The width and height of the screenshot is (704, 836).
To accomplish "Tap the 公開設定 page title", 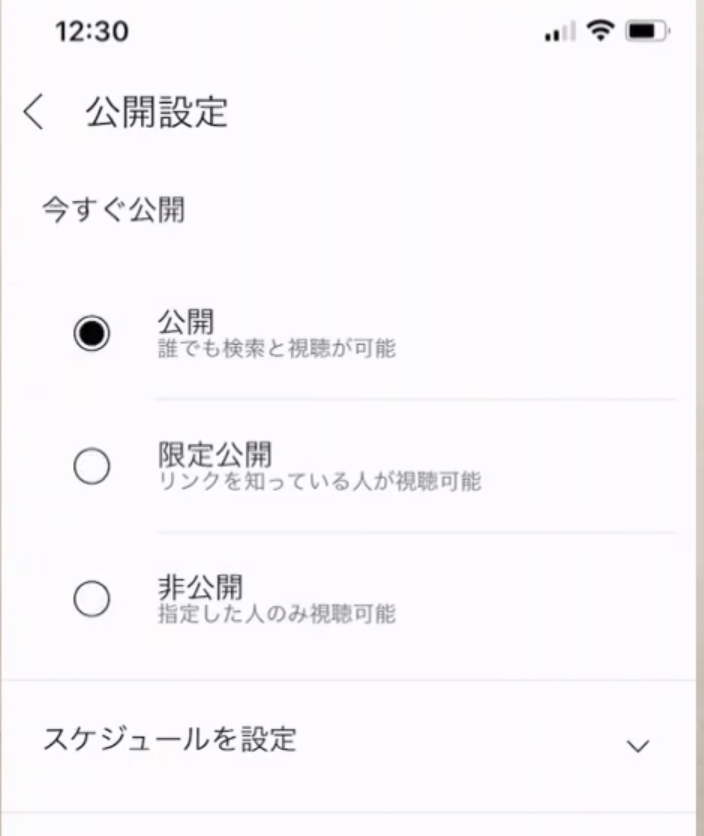I will [157, 112].
